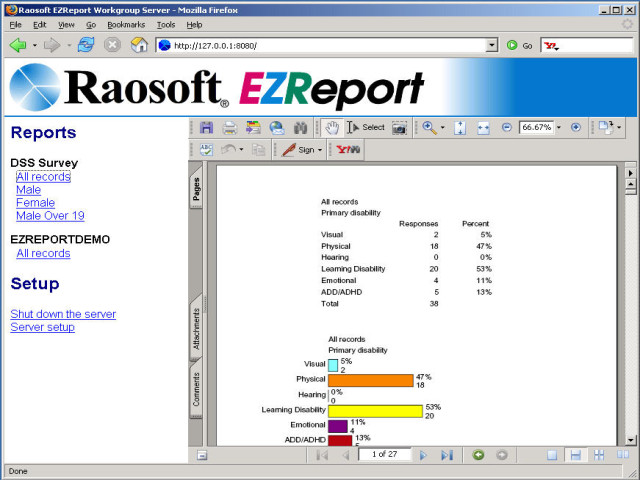640x480 pixels.
Task: Click the Undo arrow icon
Action: [228, 150]
